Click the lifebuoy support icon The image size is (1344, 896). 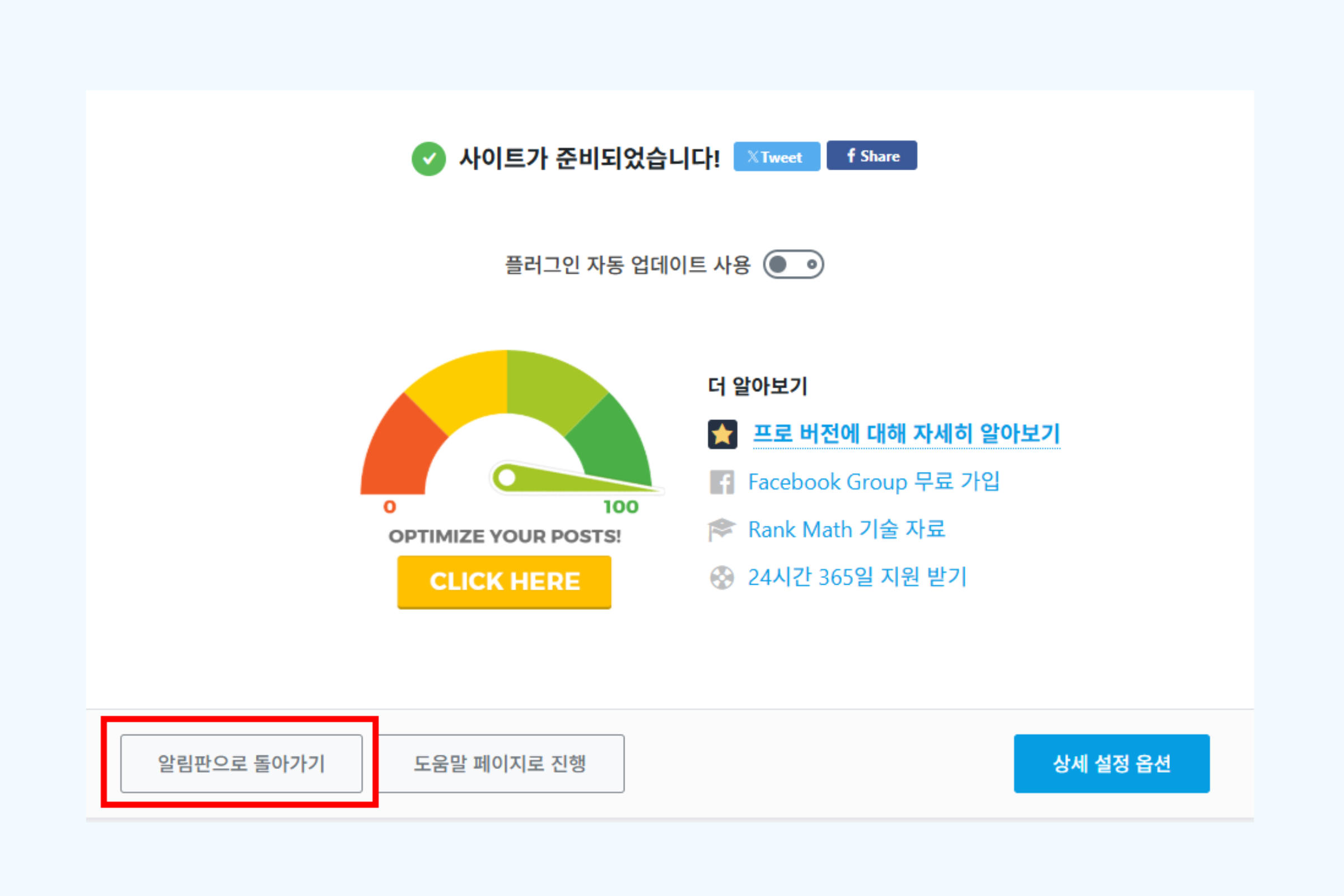tap(722, 577)
